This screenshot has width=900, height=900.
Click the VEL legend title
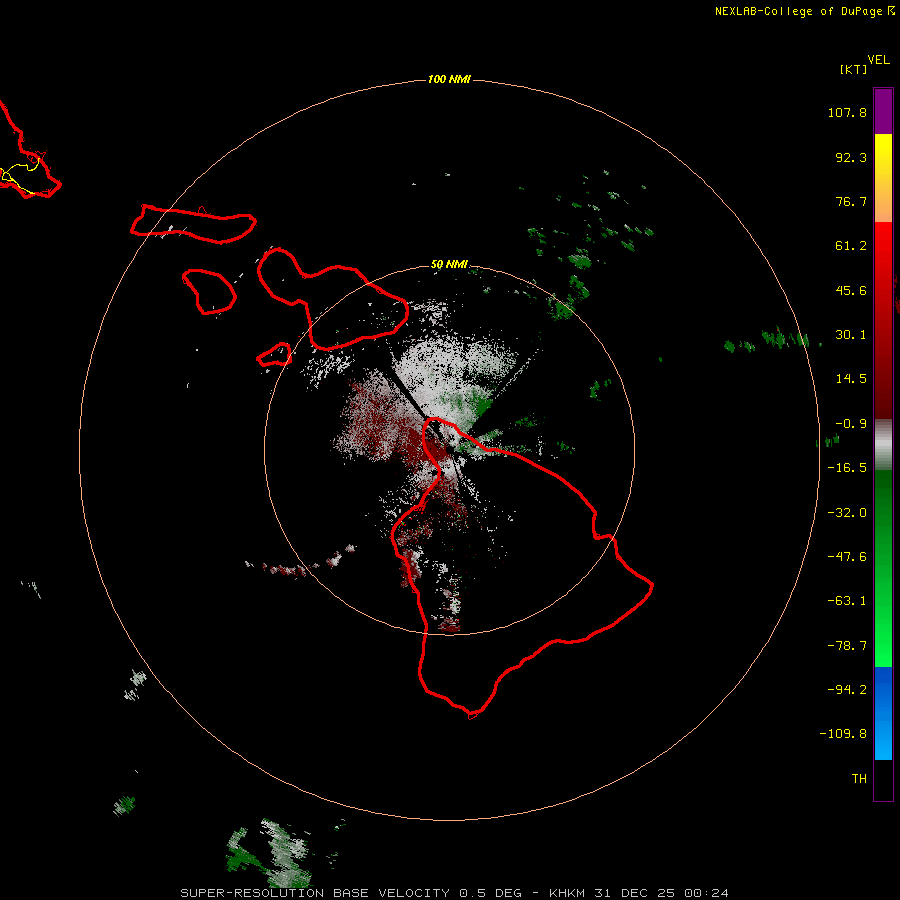coord(878,60)
